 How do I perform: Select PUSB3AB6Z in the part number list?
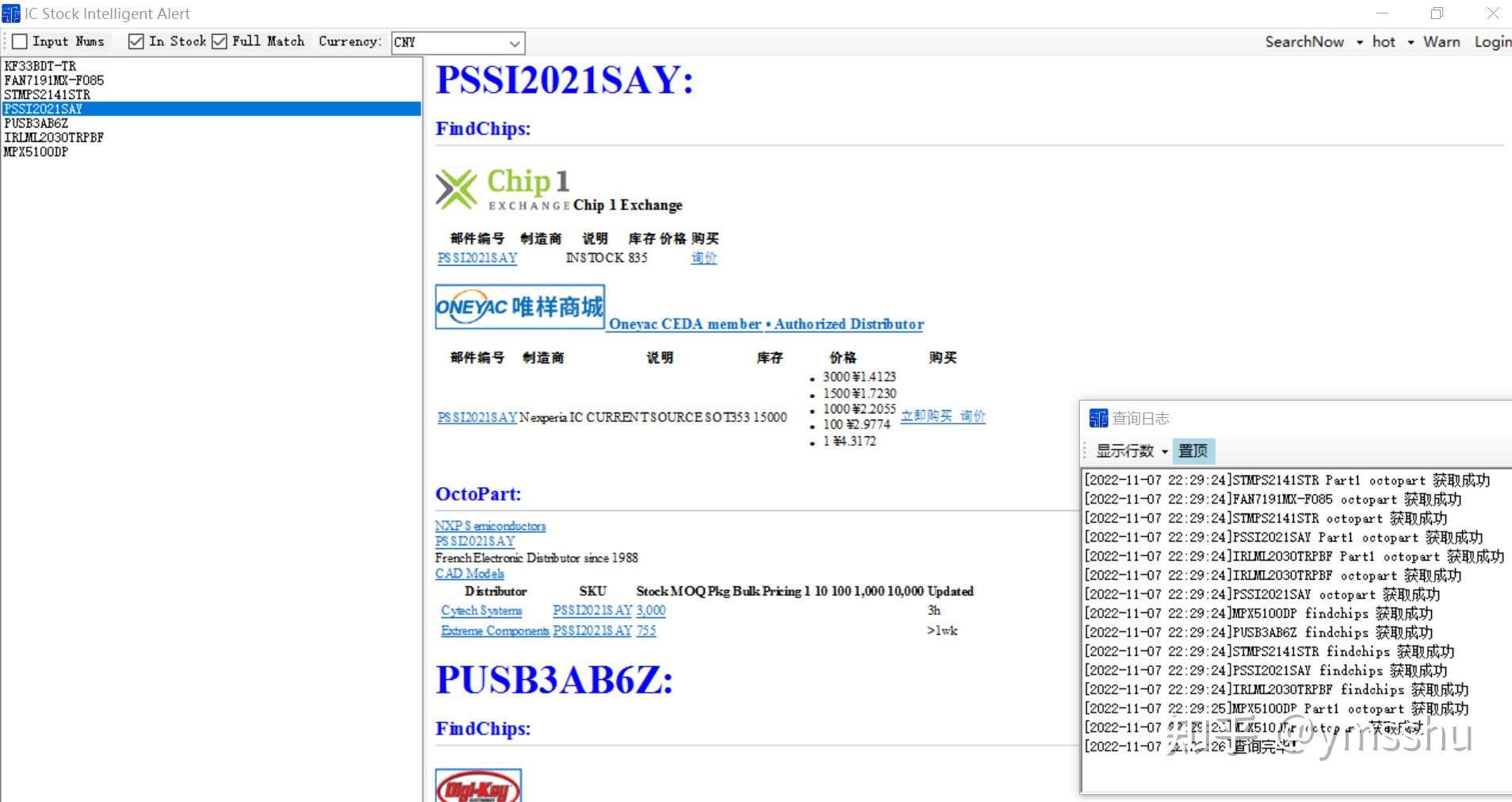click(36, 123)
